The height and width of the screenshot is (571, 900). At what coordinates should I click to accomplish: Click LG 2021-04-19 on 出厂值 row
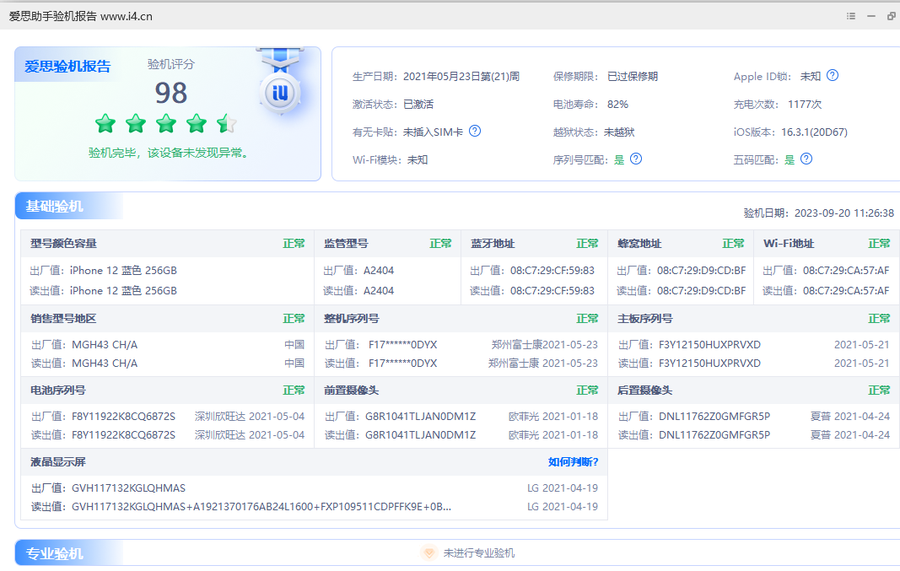[x=562, y=488]
